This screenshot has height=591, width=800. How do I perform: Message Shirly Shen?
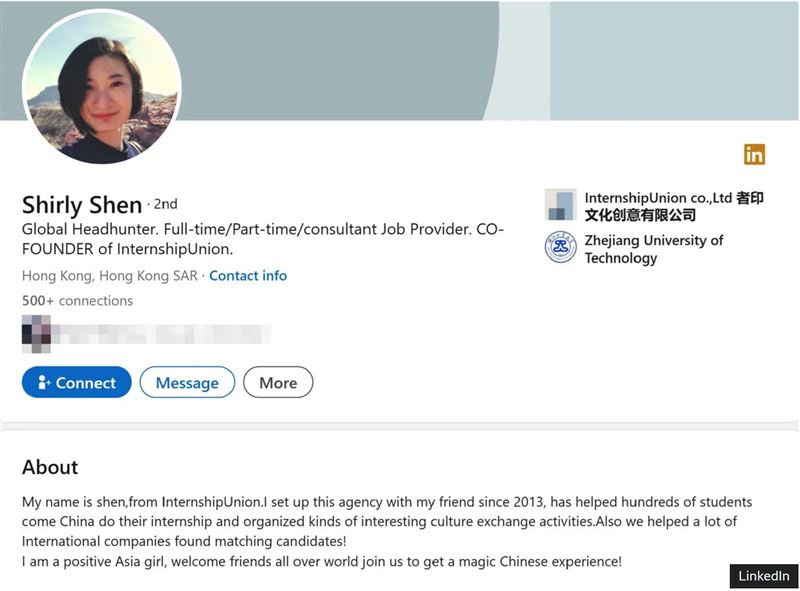coord(187,382)
